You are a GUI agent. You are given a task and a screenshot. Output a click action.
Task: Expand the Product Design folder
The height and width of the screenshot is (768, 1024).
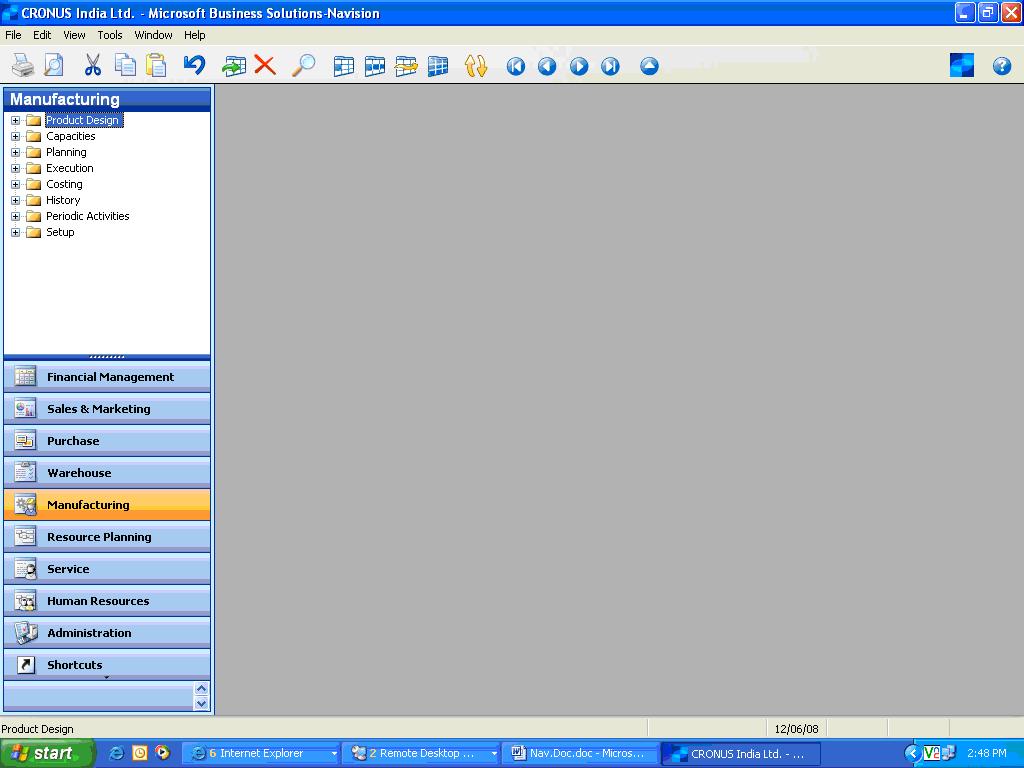point(16,120)
